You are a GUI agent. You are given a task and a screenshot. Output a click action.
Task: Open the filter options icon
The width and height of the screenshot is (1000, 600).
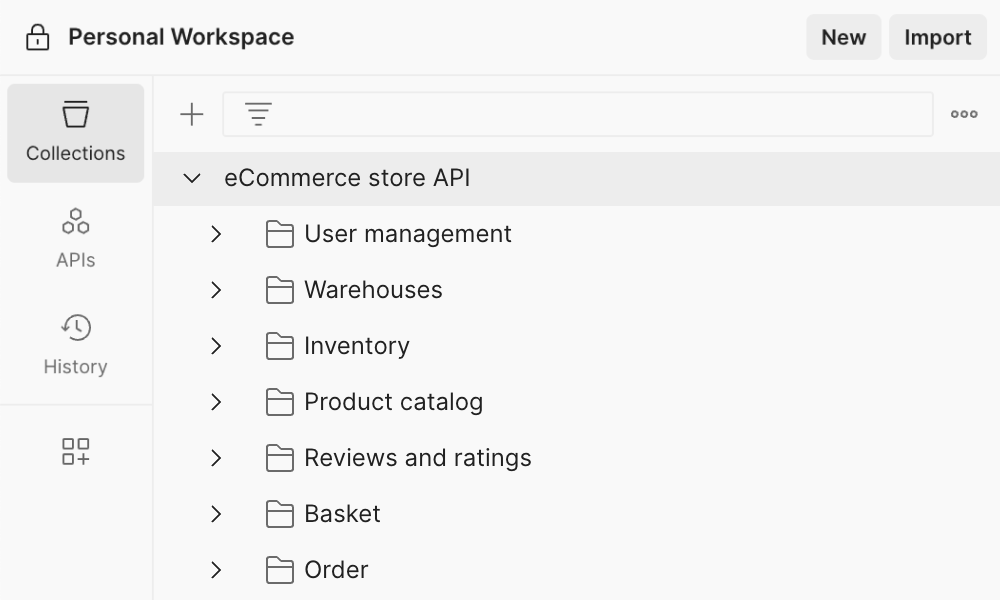pos(258,113)
